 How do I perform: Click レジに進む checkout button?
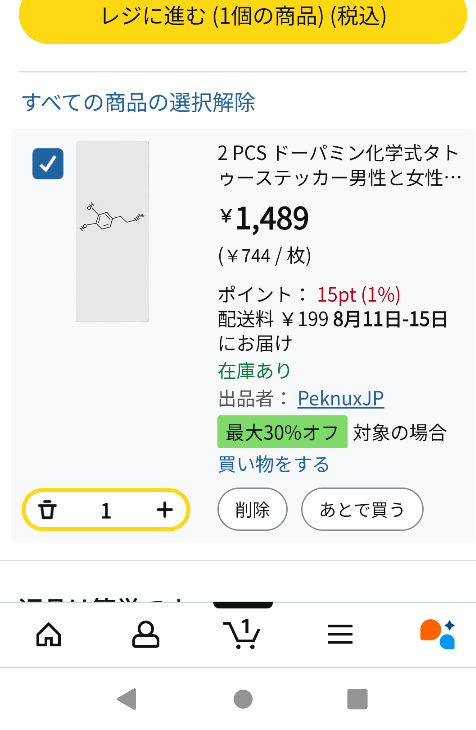click(243, 18)
